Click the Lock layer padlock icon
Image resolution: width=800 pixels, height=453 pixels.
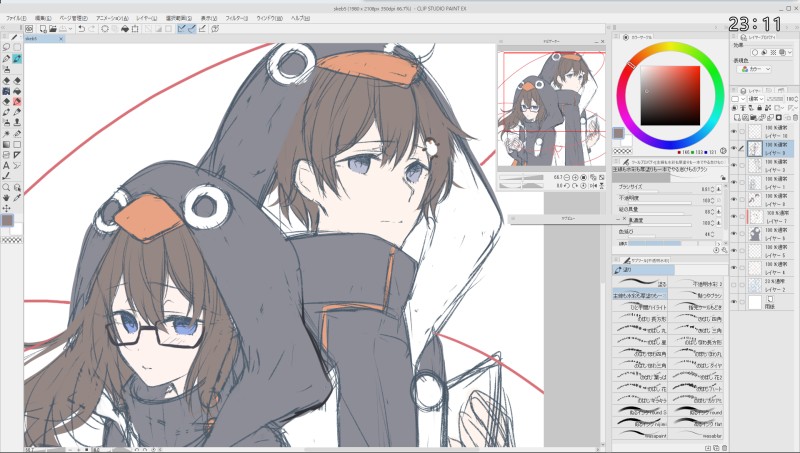pyautogui.click(x=760, y=108)
